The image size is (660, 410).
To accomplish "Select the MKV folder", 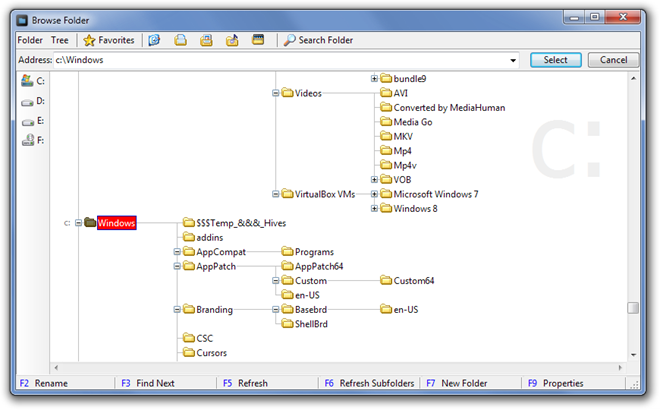I will pos(397,136).
